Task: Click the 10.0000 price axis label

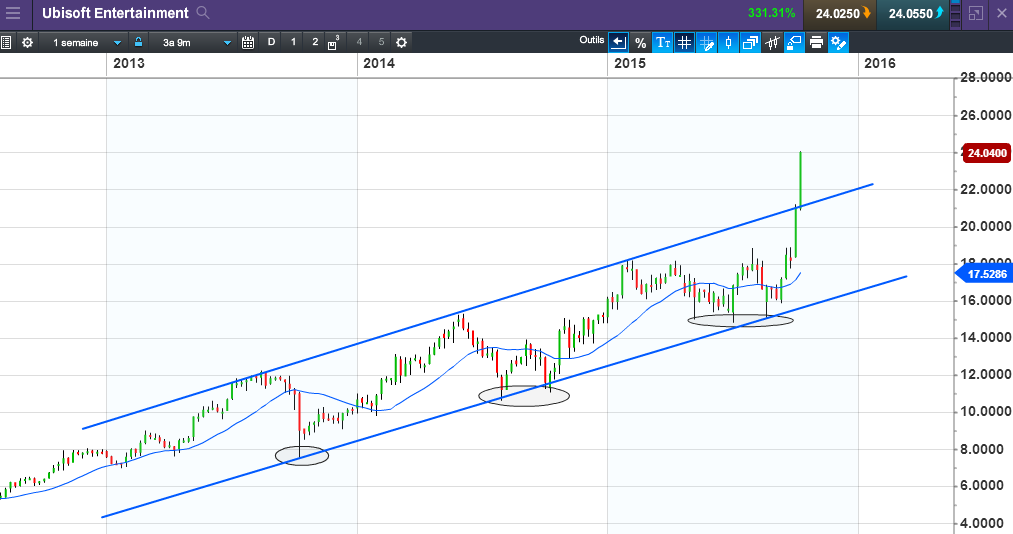Action: [x=985, y=411]
